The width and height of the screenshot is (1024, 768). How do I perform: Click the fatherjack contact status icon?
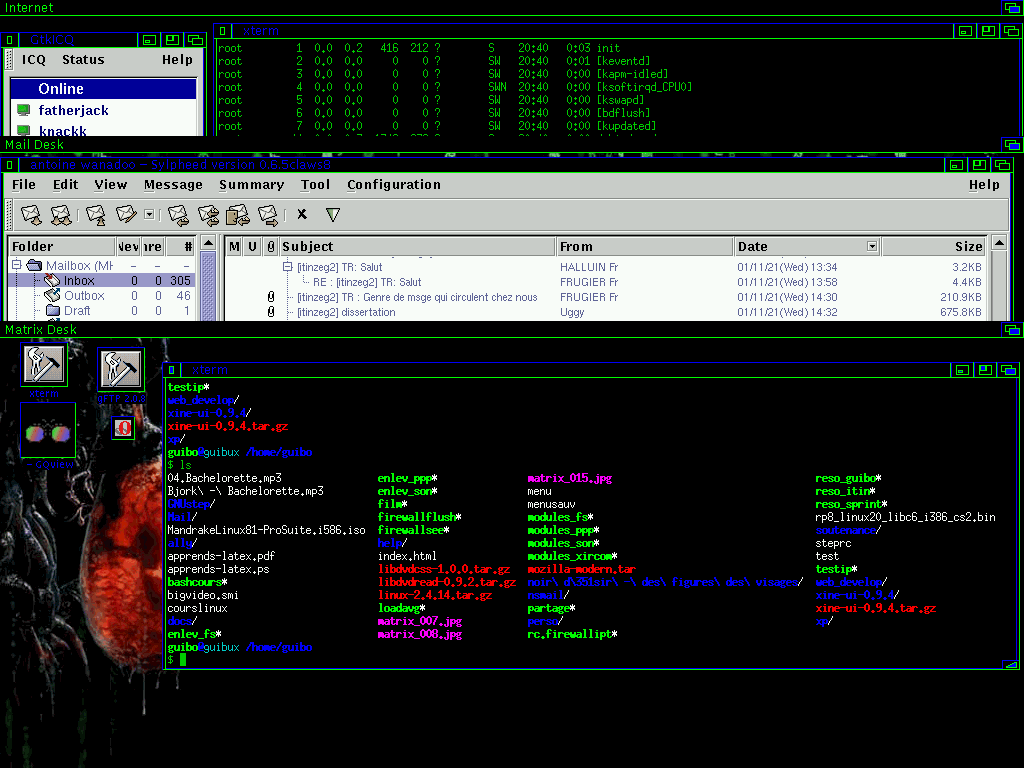coord(24,110)
